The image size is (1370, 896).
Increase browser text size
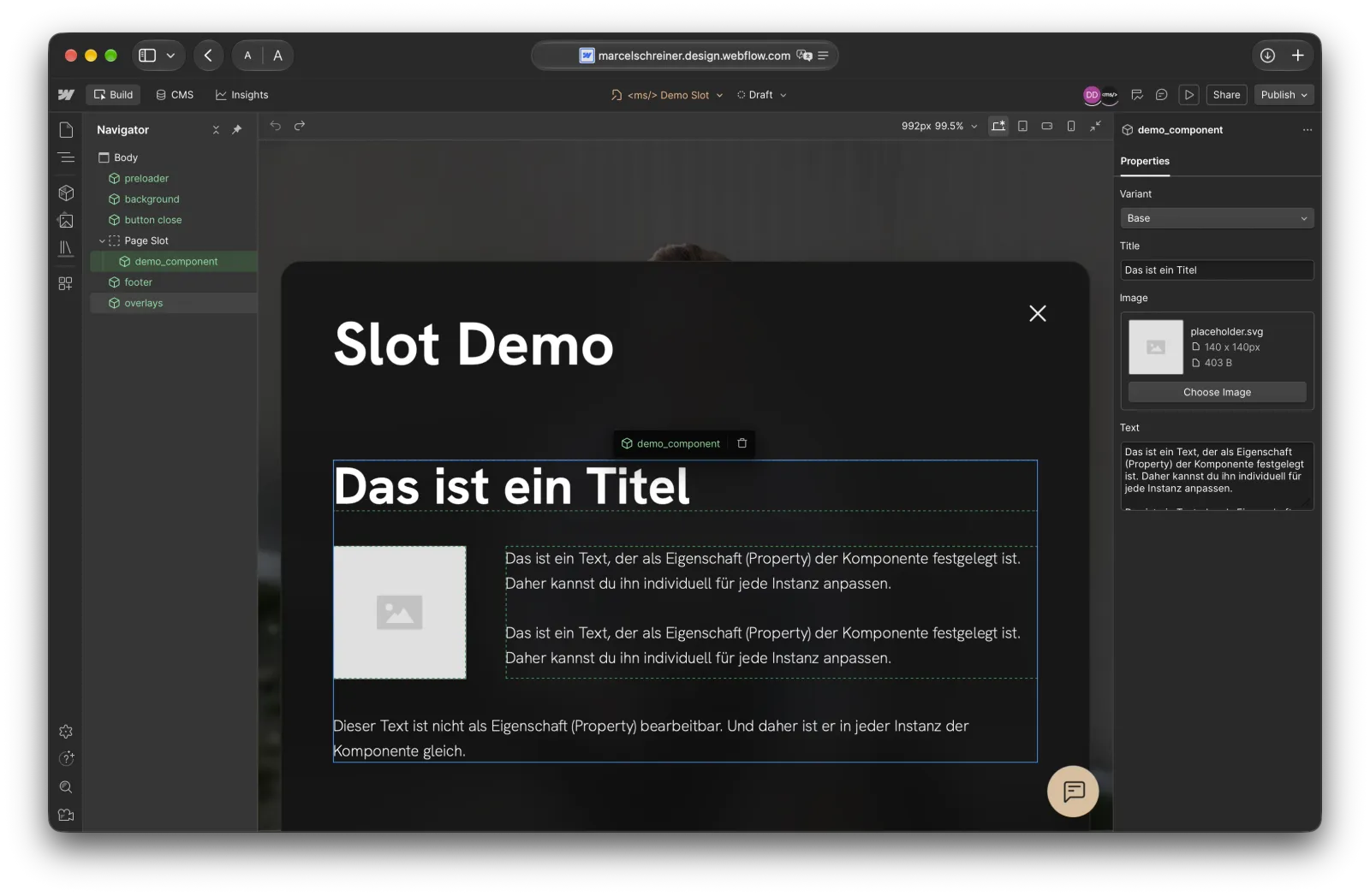point(278,56)
